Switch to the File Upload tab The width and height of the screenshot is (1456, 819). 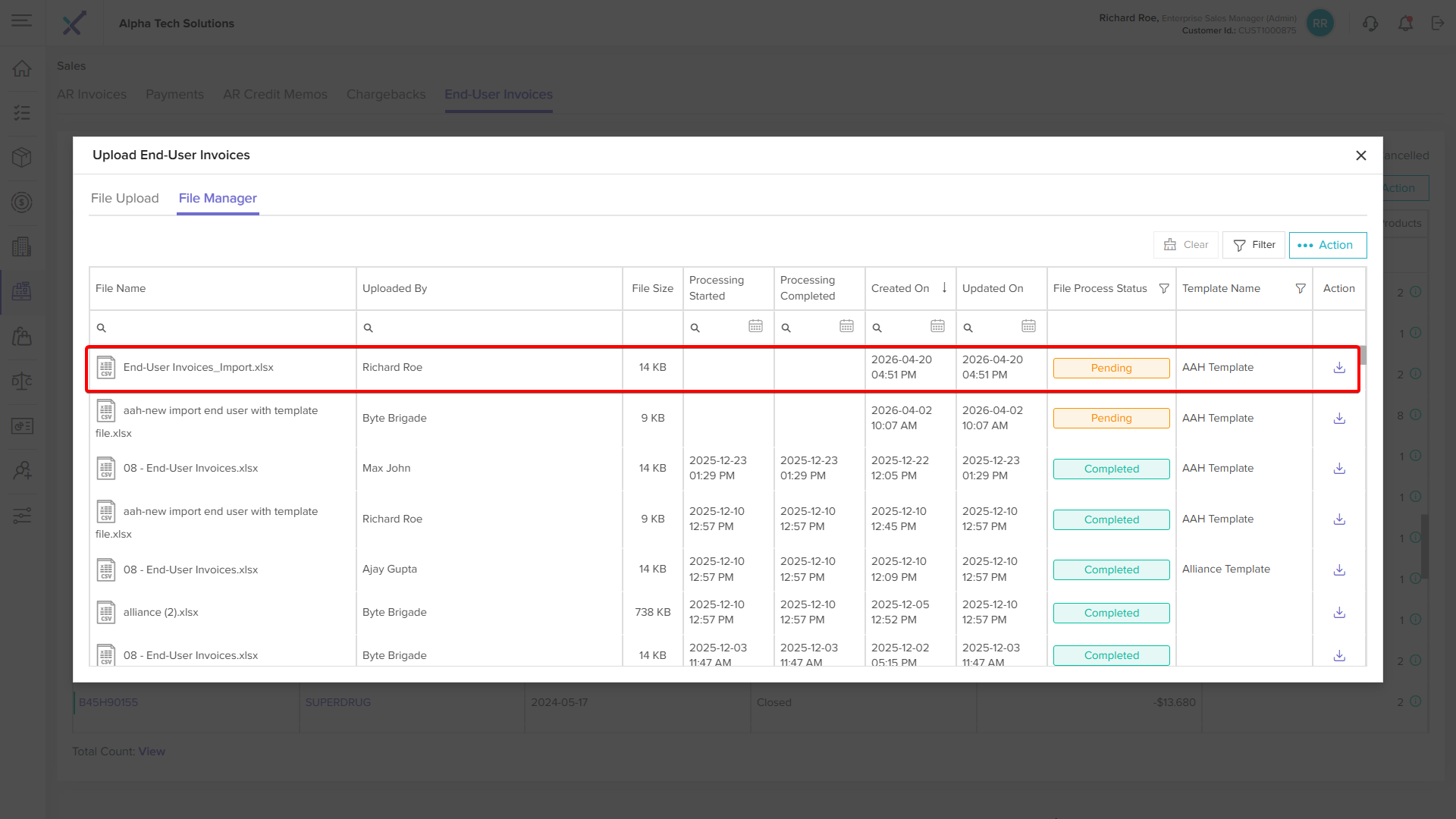pos(125,199)
